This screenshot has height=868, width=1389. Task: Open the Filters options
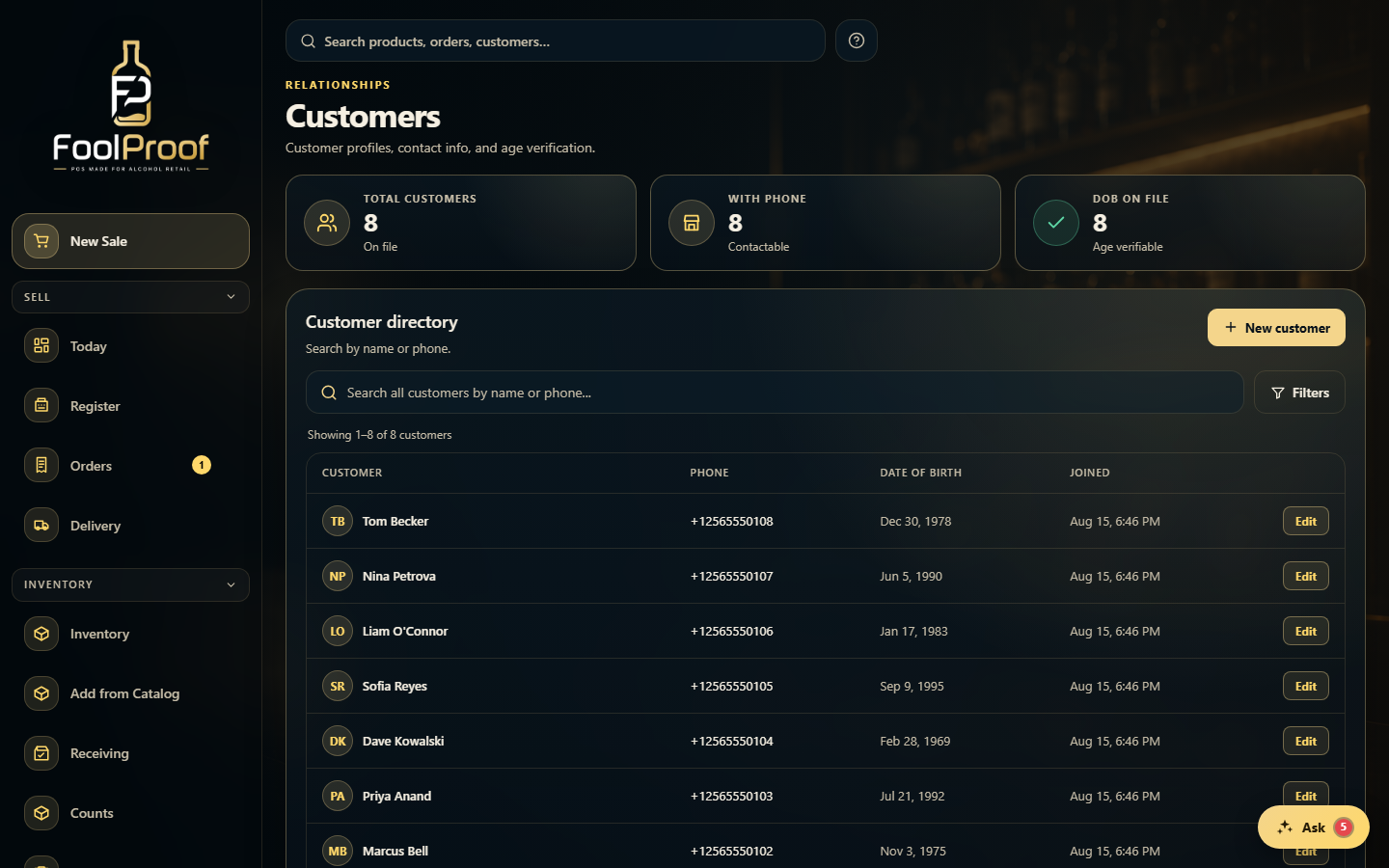coord(1299,393)
